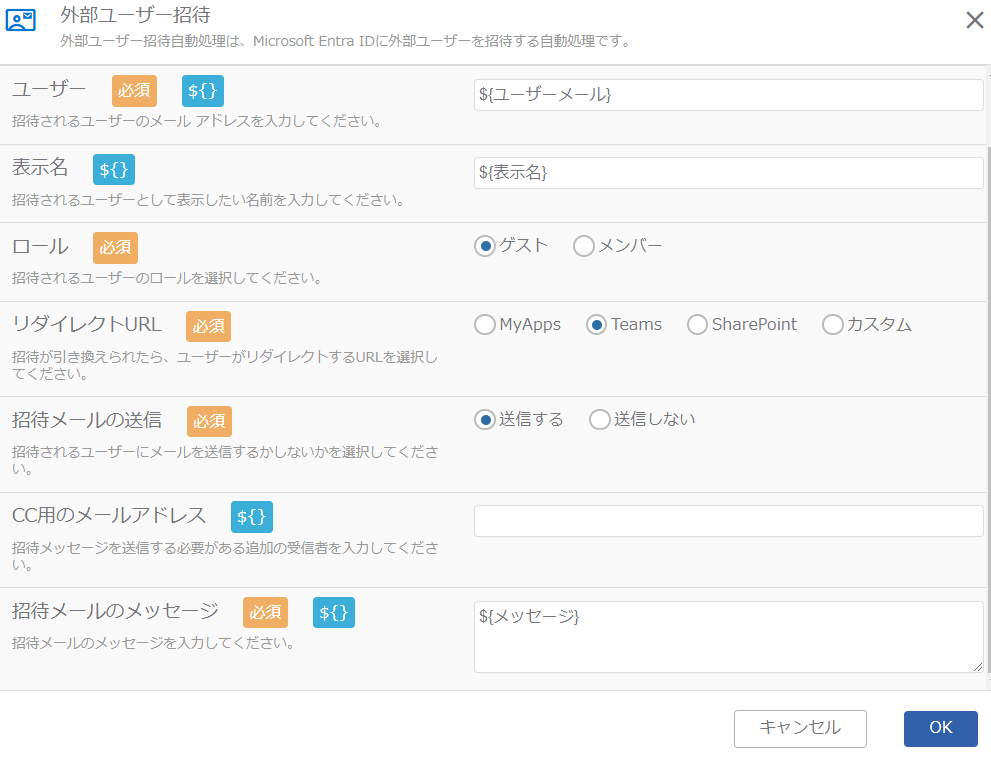Click the 外部ユーザー招待 dialog title text
The width and height of the screenshot is (991, 762).
point(135,15)
